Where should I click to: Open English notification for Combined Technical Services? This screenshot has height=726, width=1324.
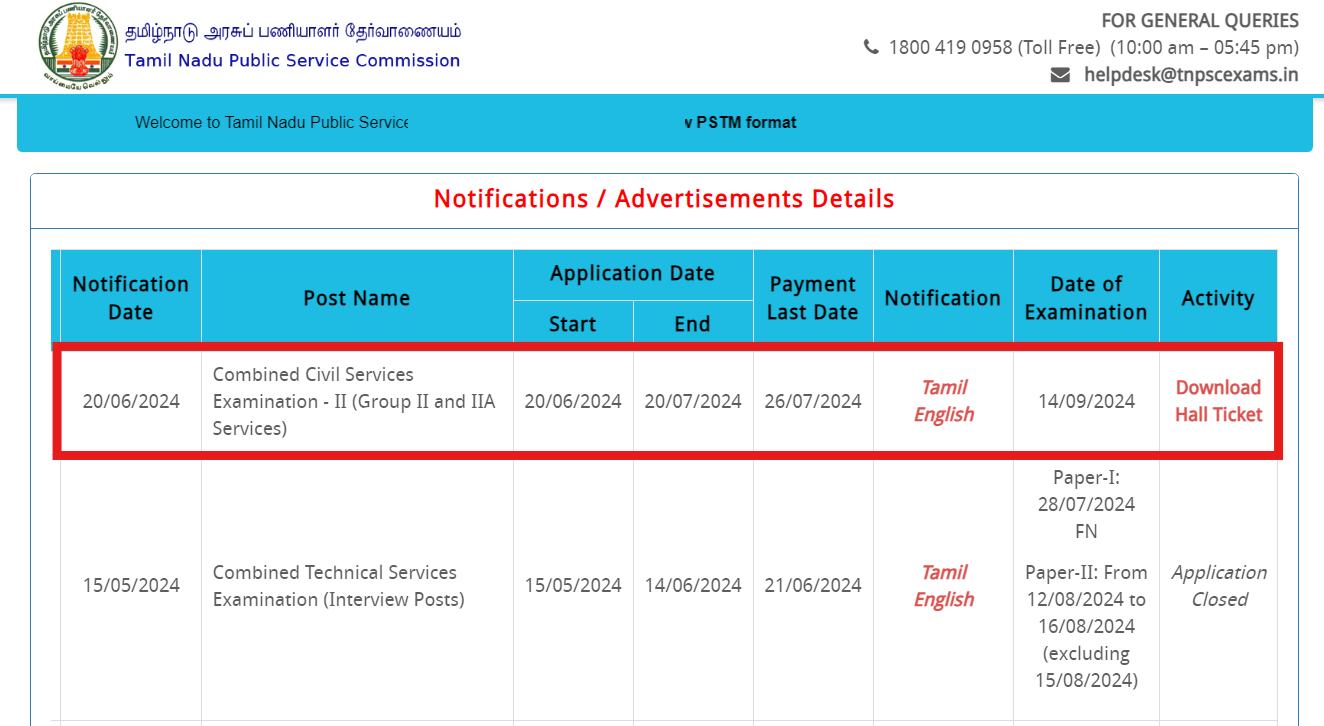click(943, 598)
